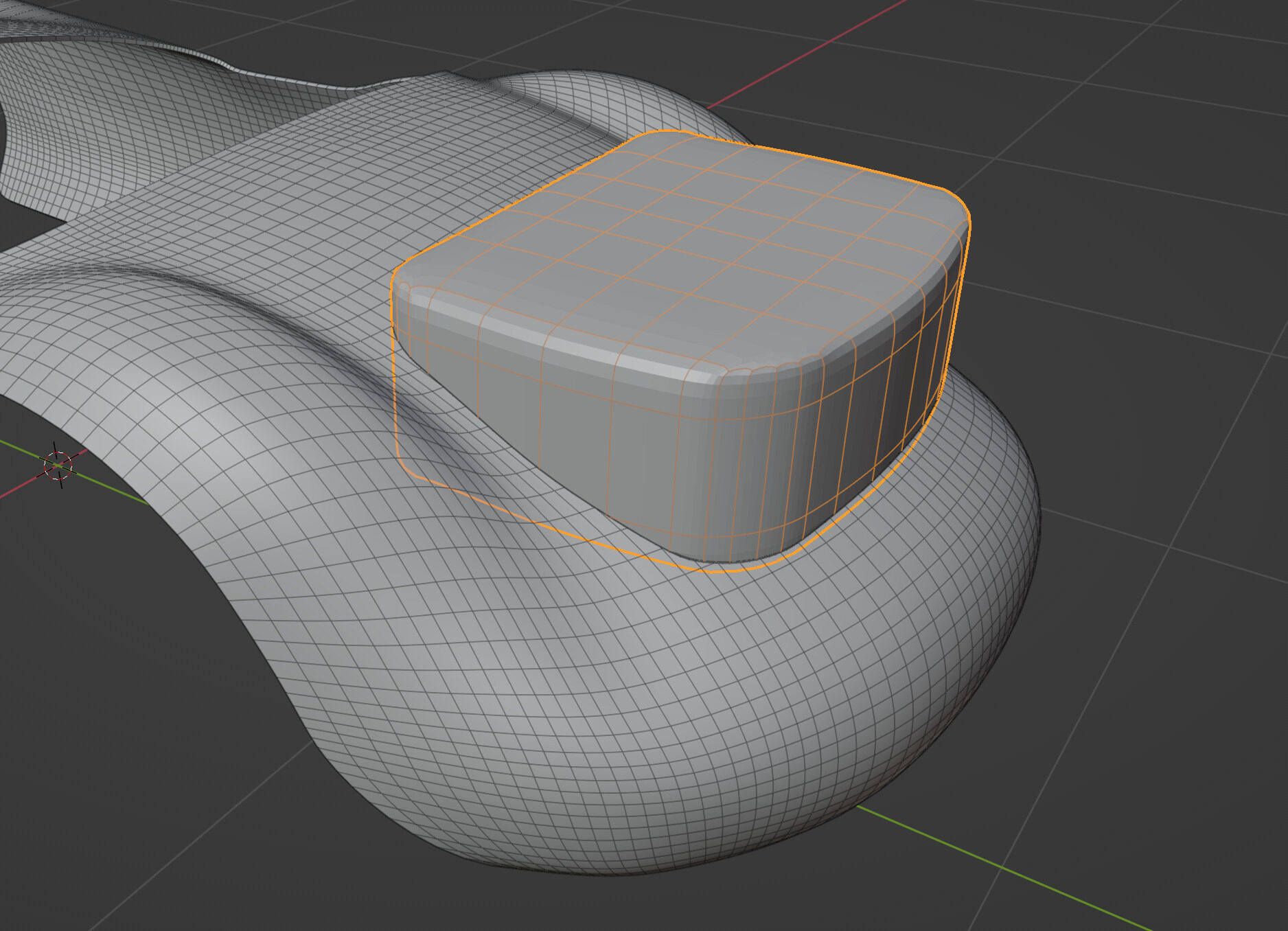Viewport: 1288px width, 931px height.
Task: Select the orange-outlined rounded box object
Action: point(680,350)
